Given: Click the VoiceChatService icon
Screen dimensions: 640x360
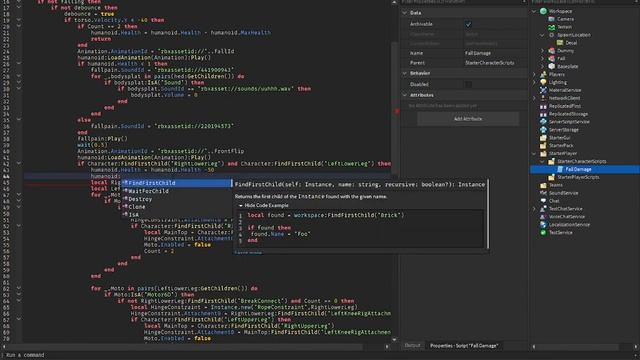Looking at the screenshot, I should [x=543, y=217].
